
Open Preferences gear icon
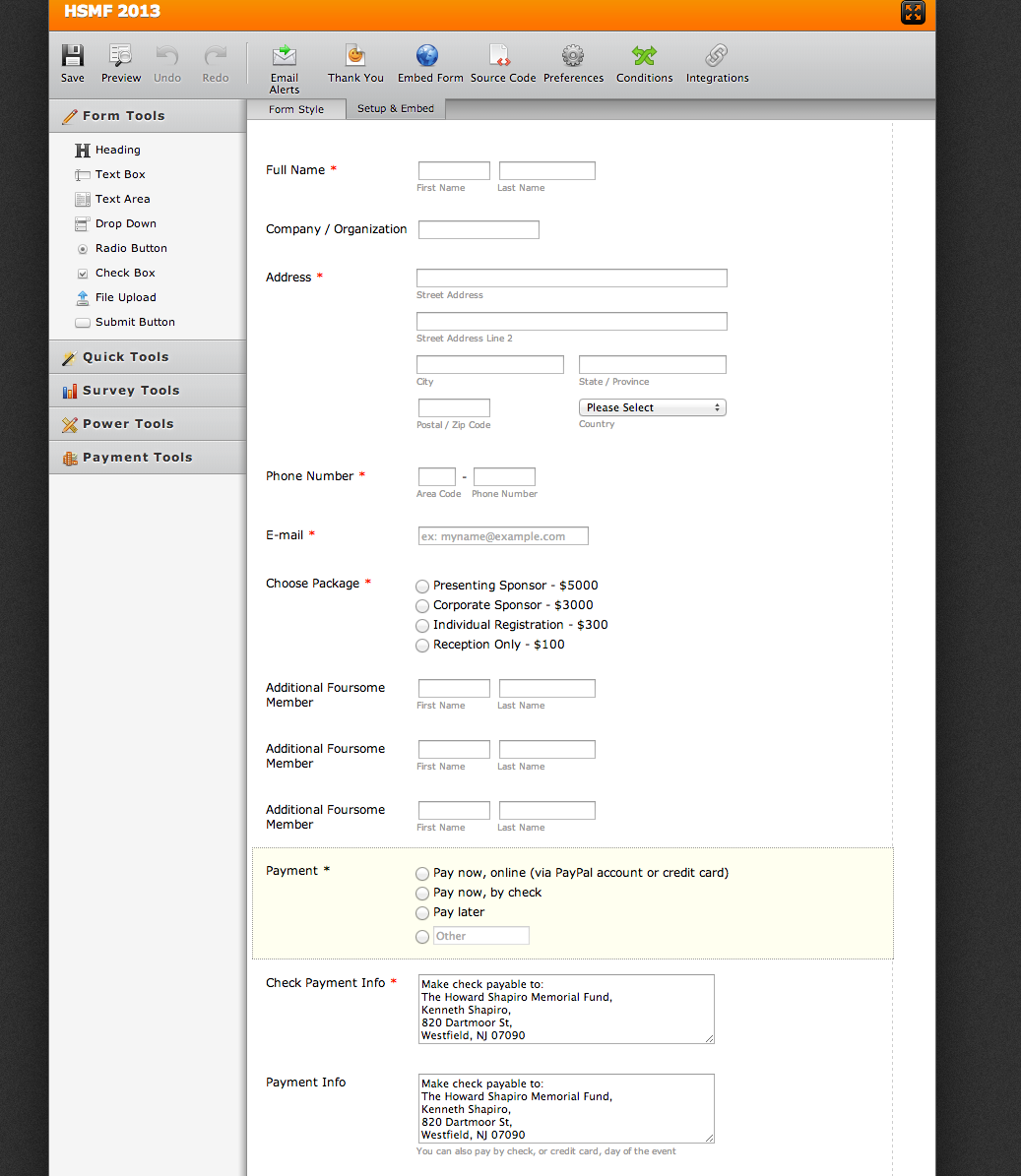(x=573, y=56)
